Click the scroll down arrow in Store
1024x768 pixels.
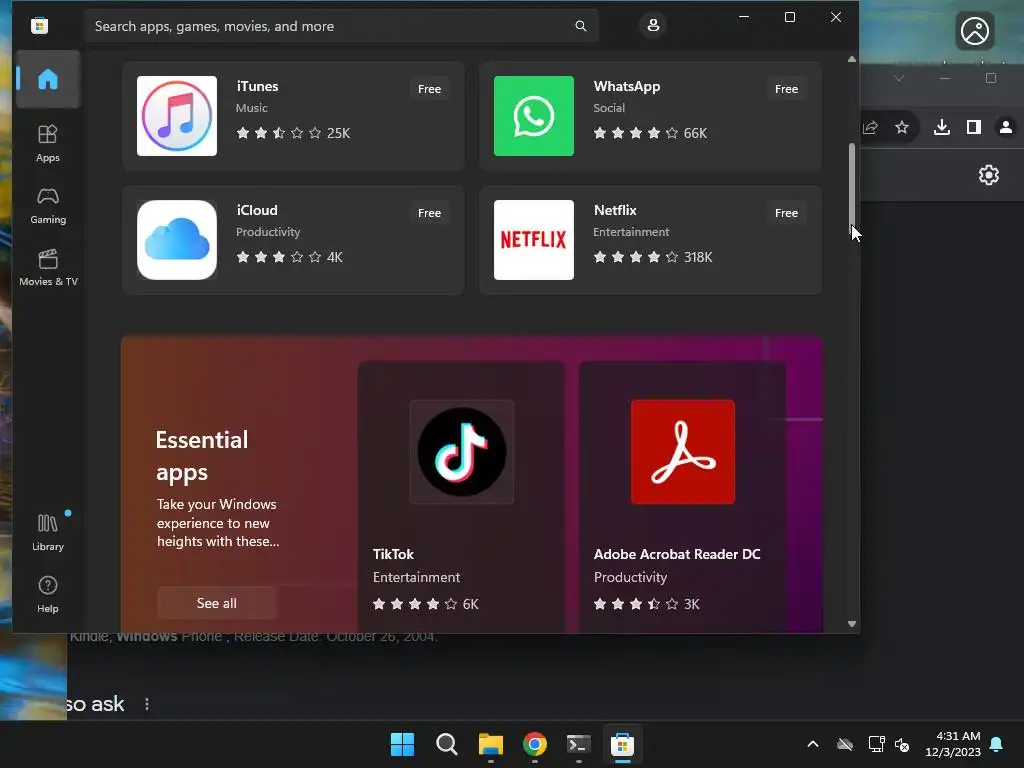point(852,624)
